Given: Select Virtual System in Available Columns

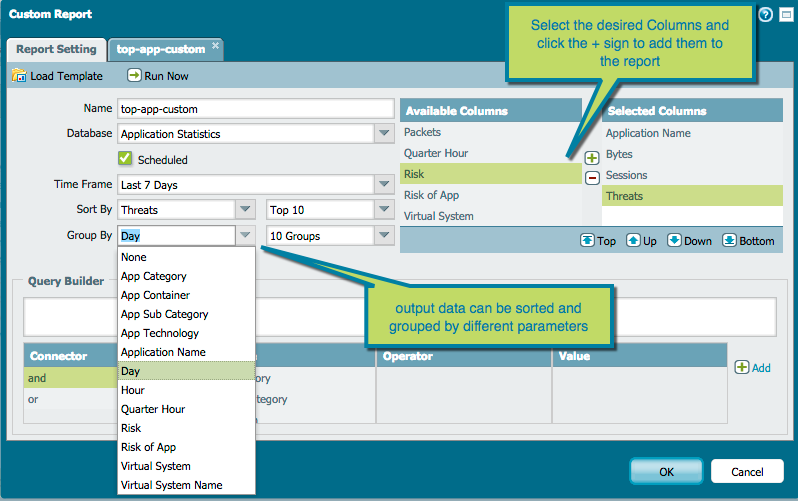Looking at the screenshot, I should click(x=491, y=216).
